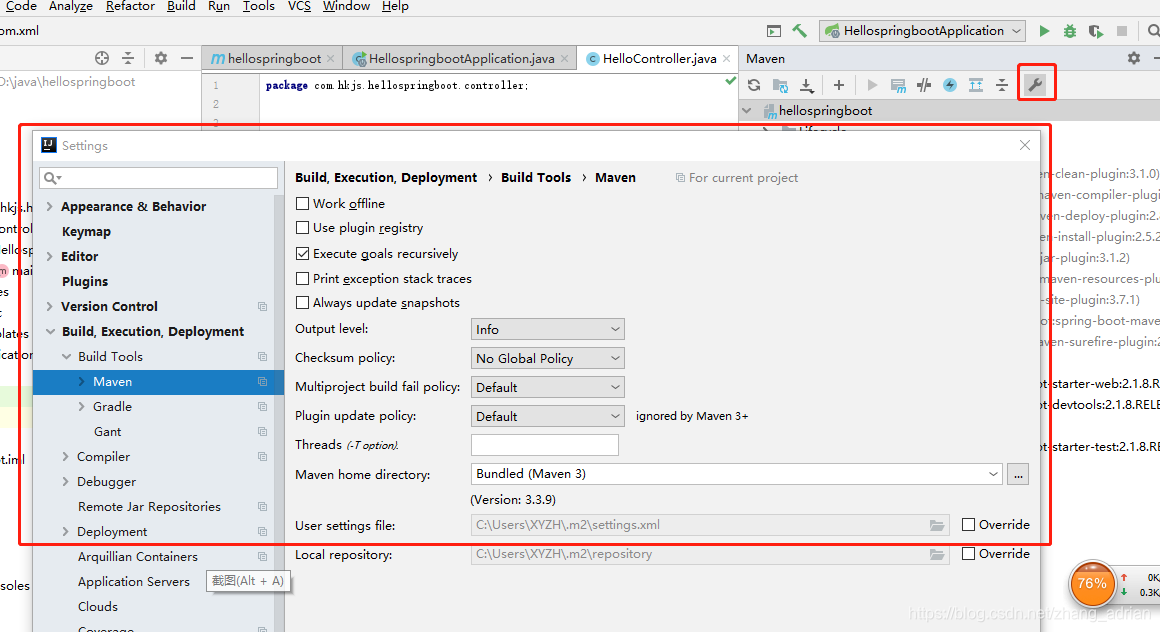The height and width of the screenshot is (632, 1160).
Task: Open Project panel gear options
Action: coord(161,58)
